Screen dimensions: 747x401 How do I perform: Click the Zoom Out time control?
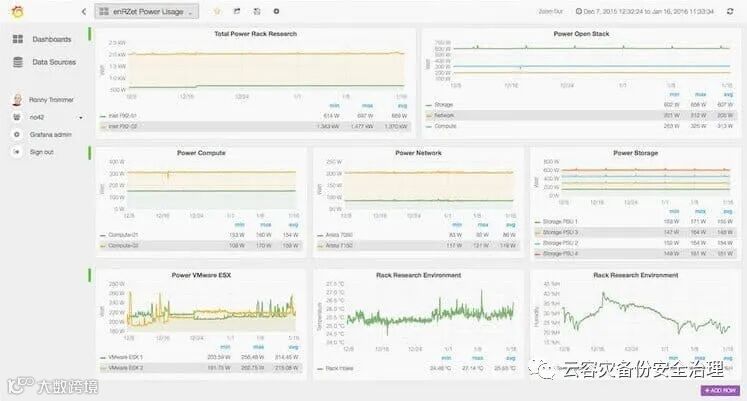551,11
